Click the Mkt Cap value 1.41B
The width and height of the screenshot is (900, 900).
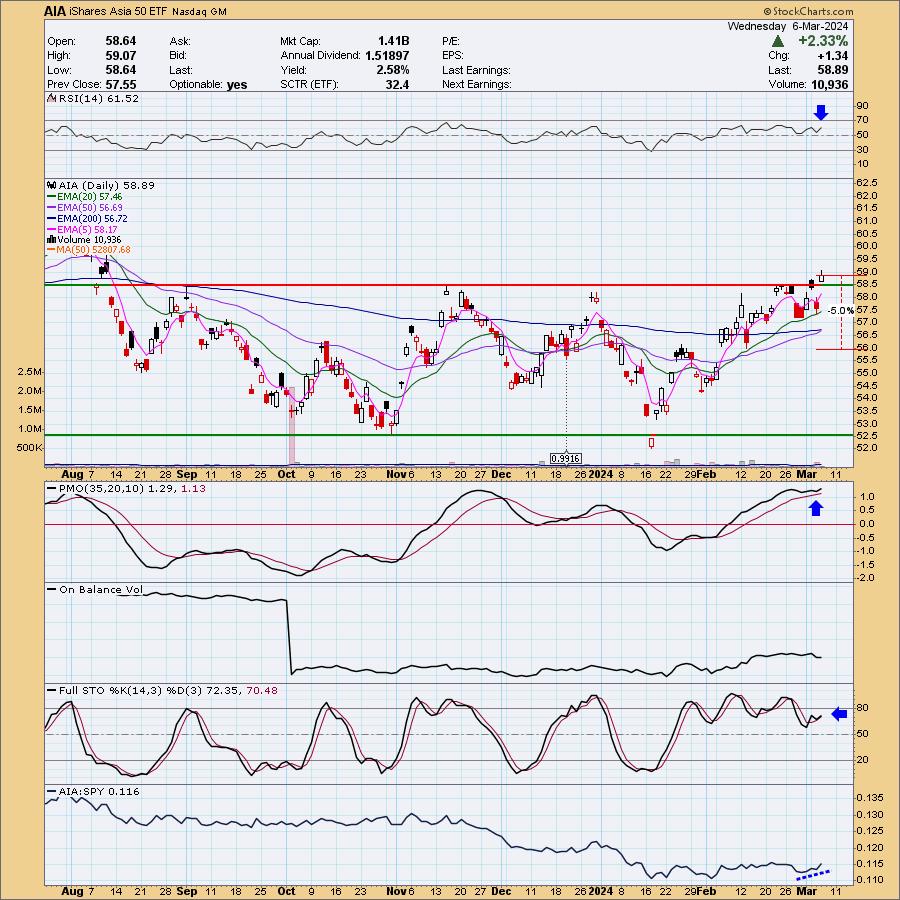click(x=393, y=41)
